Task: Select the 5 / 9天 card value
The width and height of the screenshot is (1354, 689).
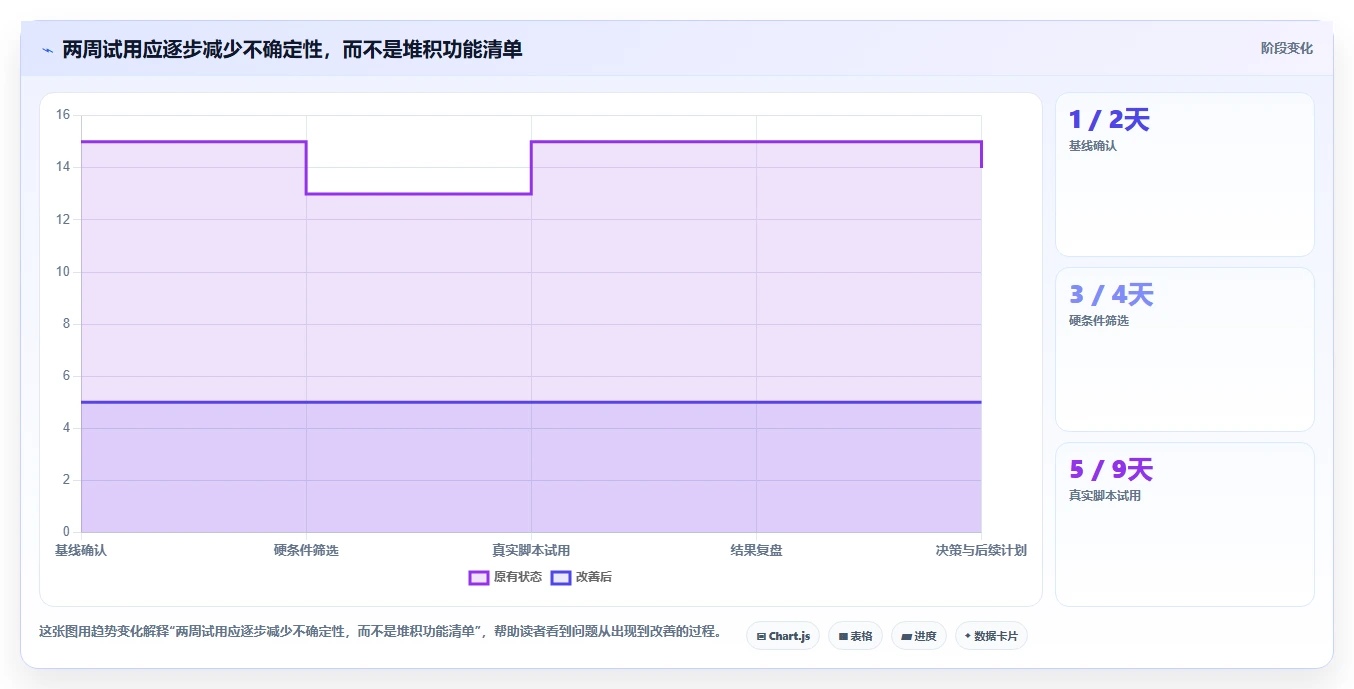Action: pyautogui.click(x=1111, y=470)
